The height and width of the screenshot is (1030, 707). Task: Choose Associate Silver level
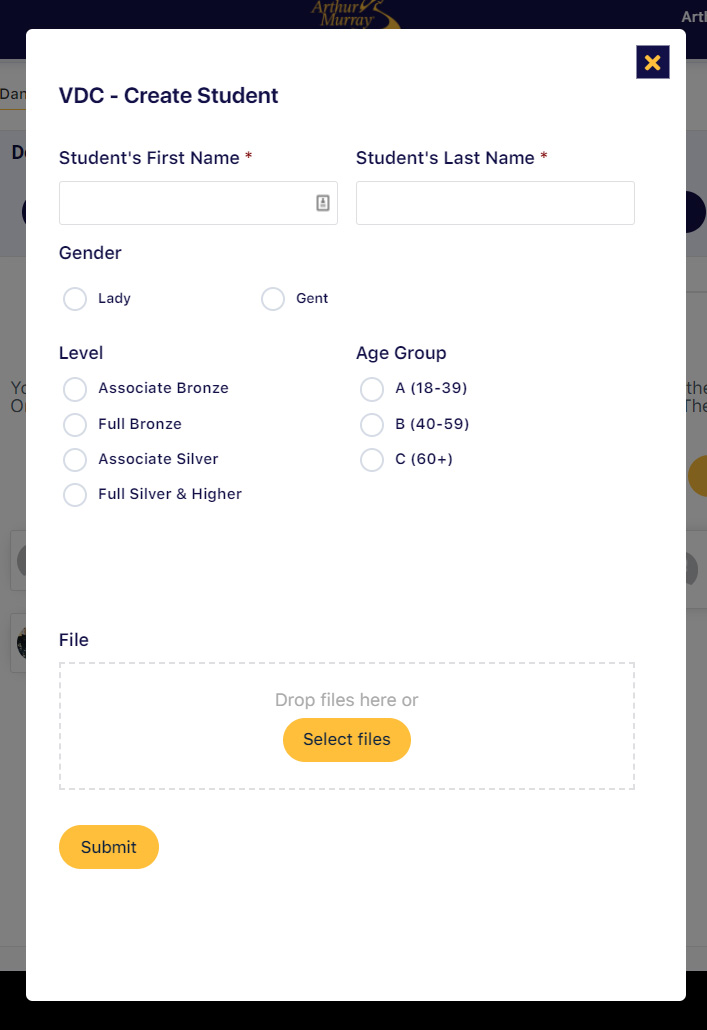pyautogui.click(x=75, y=460)
